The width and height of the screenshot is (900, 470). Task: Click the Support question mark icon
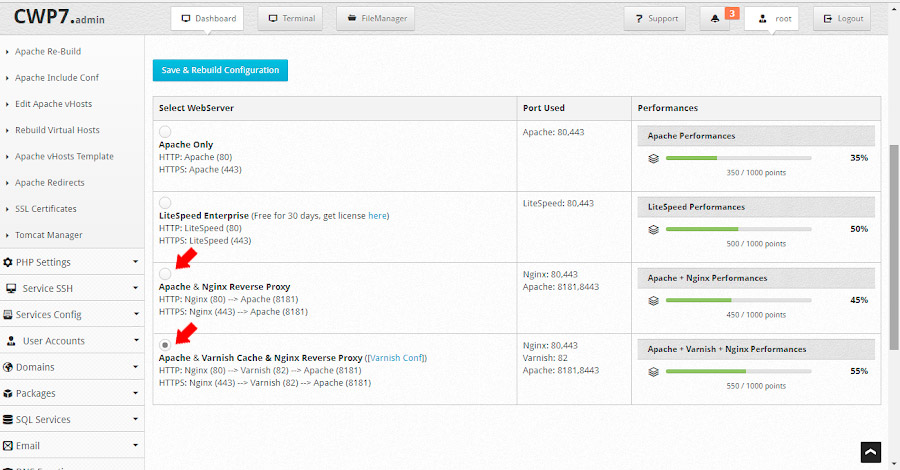point(639,18)
